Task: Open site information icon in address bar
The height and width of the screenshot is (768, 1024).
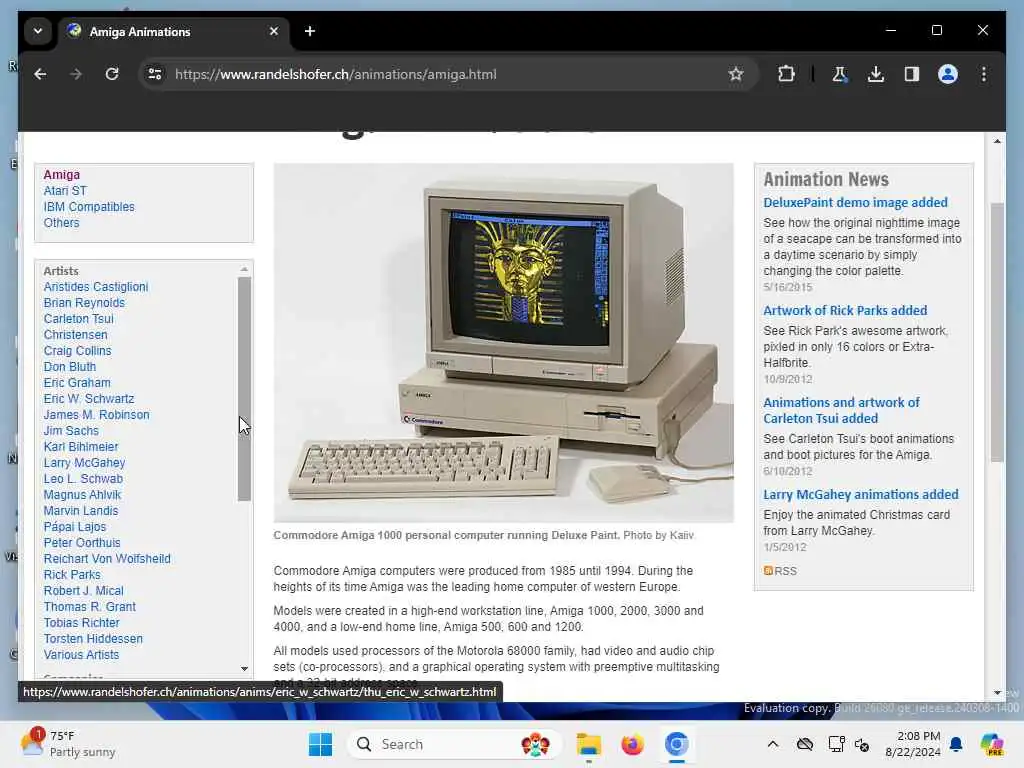Action: (155, 74)
